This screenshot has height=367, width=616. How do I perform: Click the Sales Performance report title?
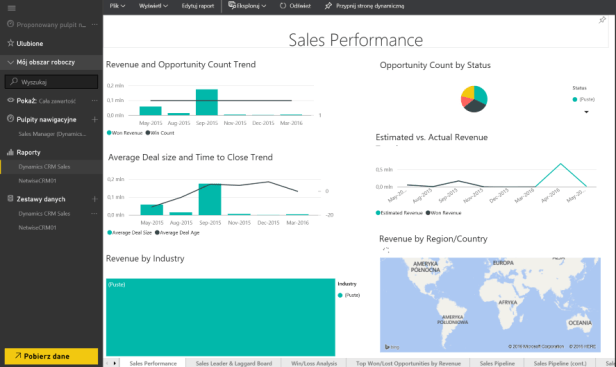click(356, 40)
